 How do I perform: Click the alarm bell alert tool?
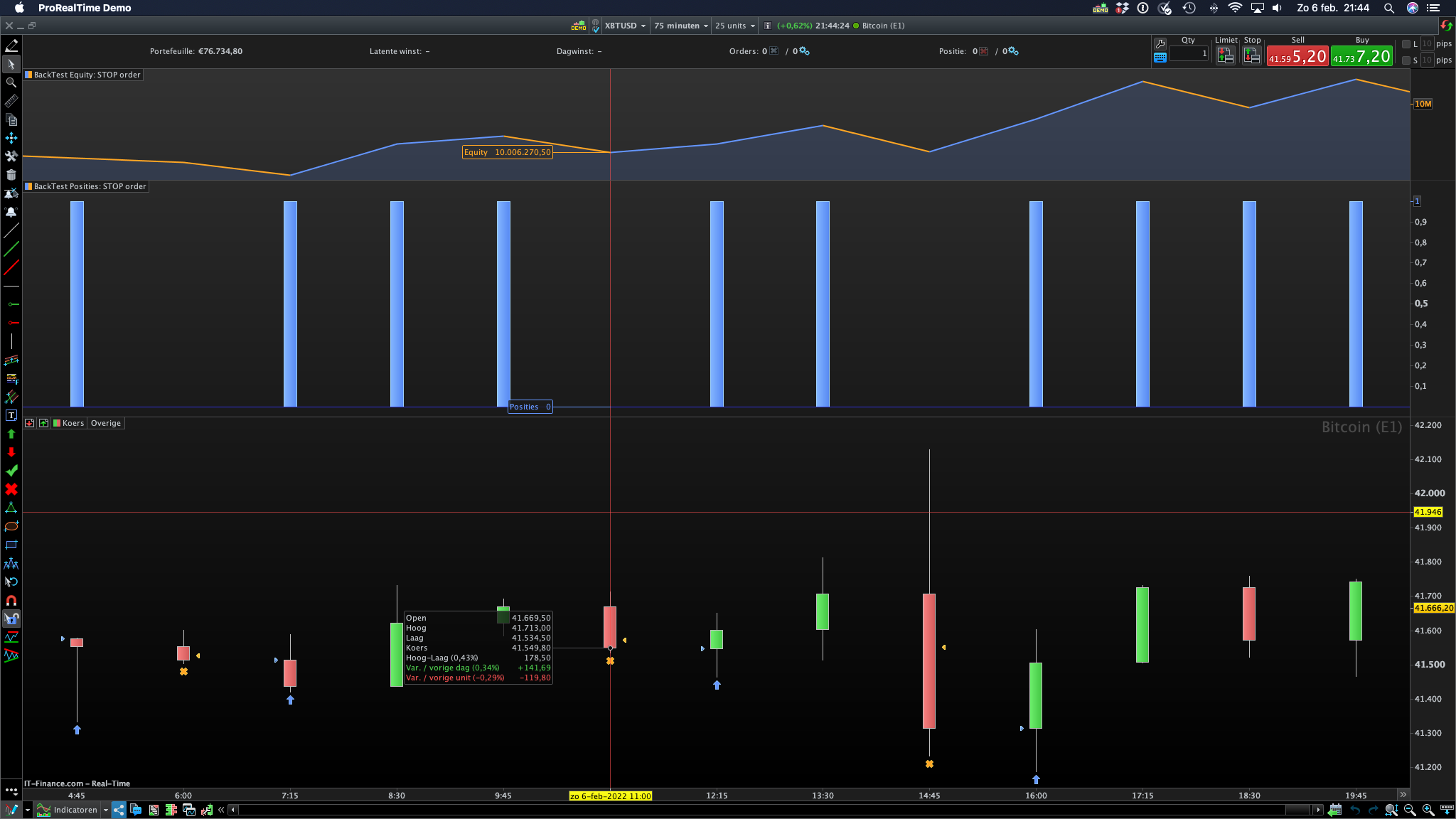click(11, 212)
